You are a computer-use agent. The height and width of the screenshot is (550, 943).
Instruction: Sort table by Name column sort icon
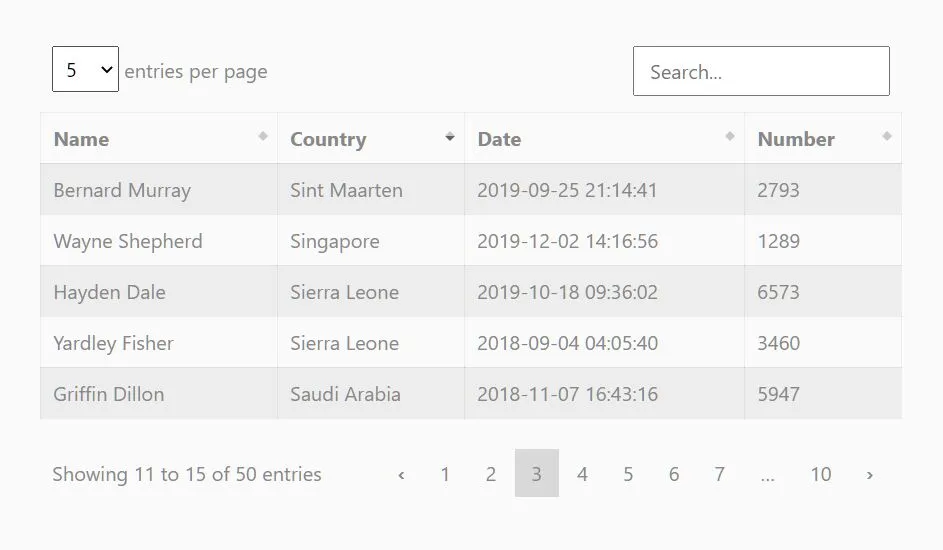click(263, 136)
